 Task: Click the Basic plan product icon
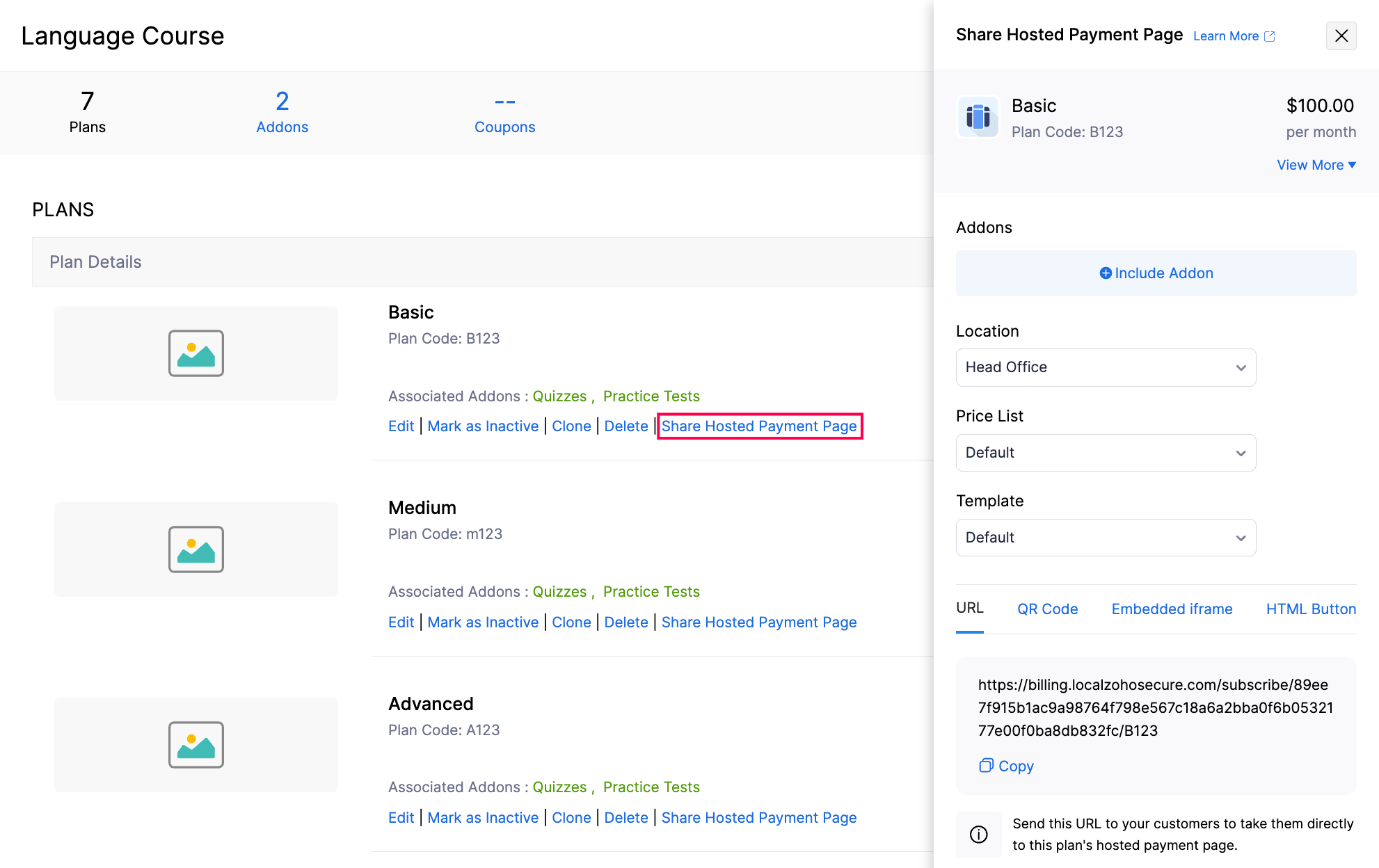[978, 118]
